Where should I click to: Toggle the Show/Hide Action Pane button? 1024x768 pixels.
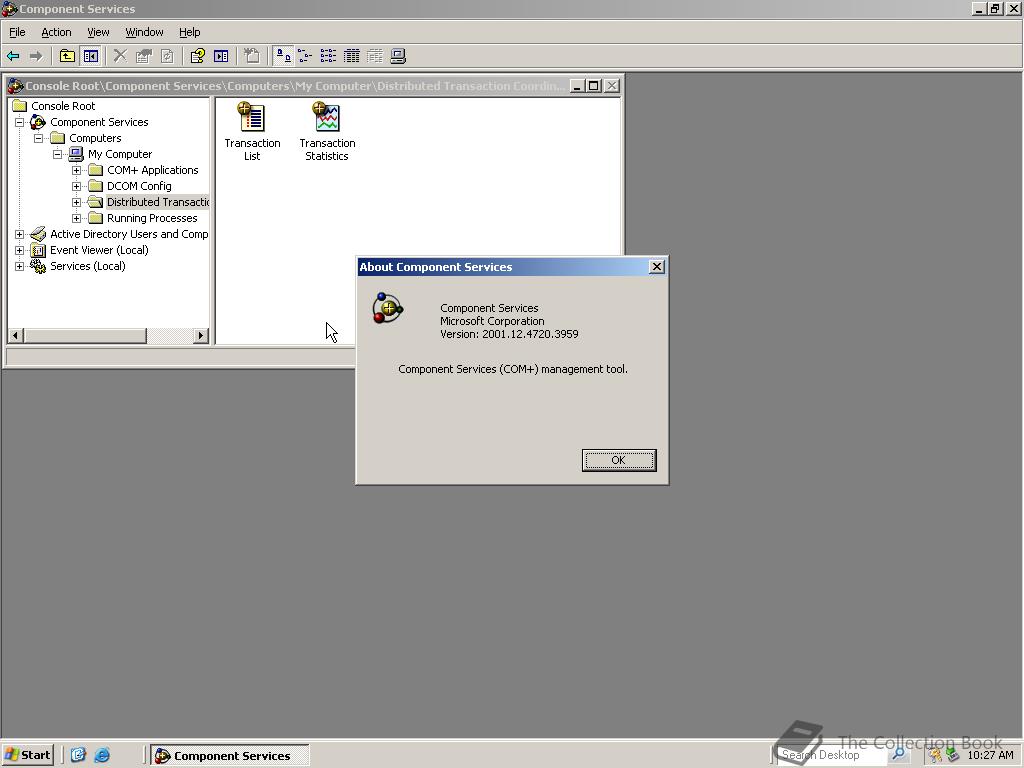pos(221,56)
